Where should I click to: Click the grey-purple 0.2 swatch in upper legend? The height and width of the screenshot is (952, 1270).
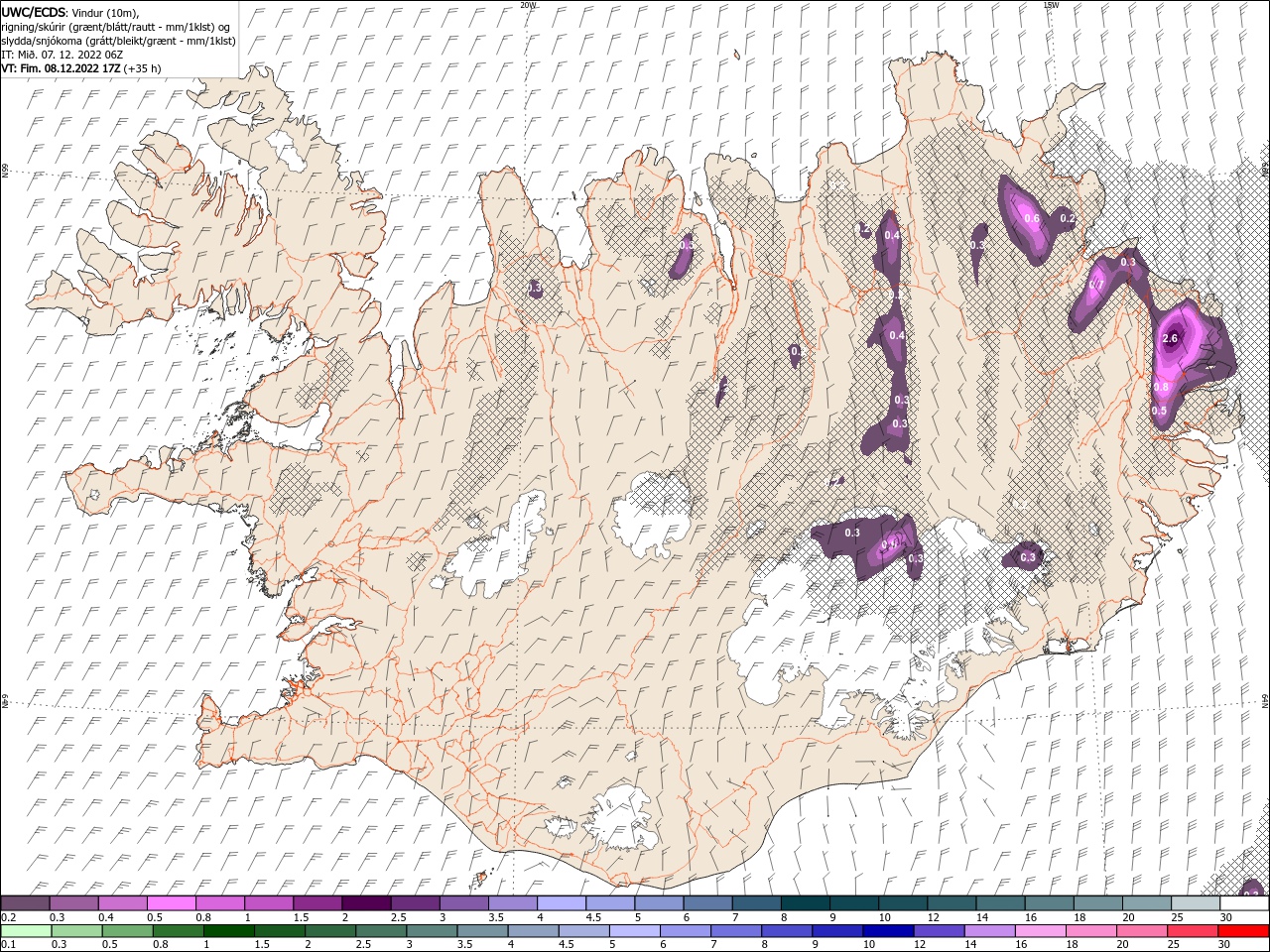click(x=25, y=903)
